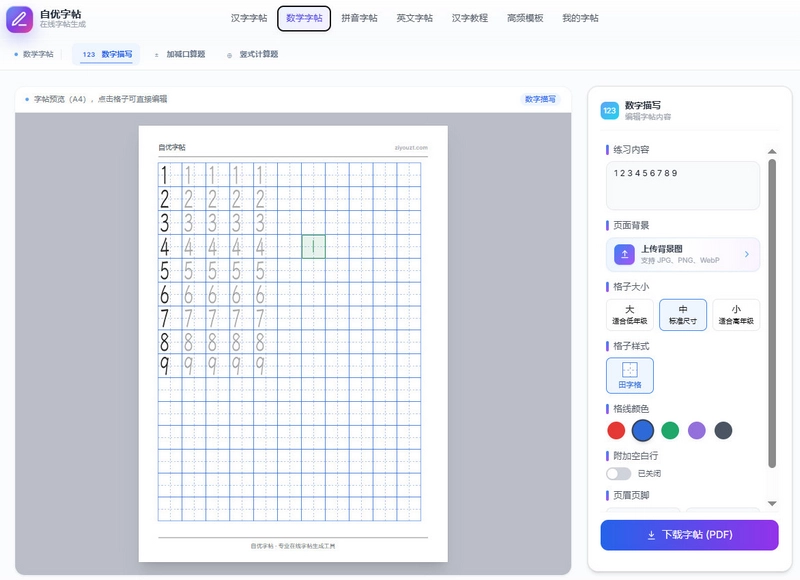Click the footer text on the preview page
This screenshot has height=580, width=800.
[293, 546]
